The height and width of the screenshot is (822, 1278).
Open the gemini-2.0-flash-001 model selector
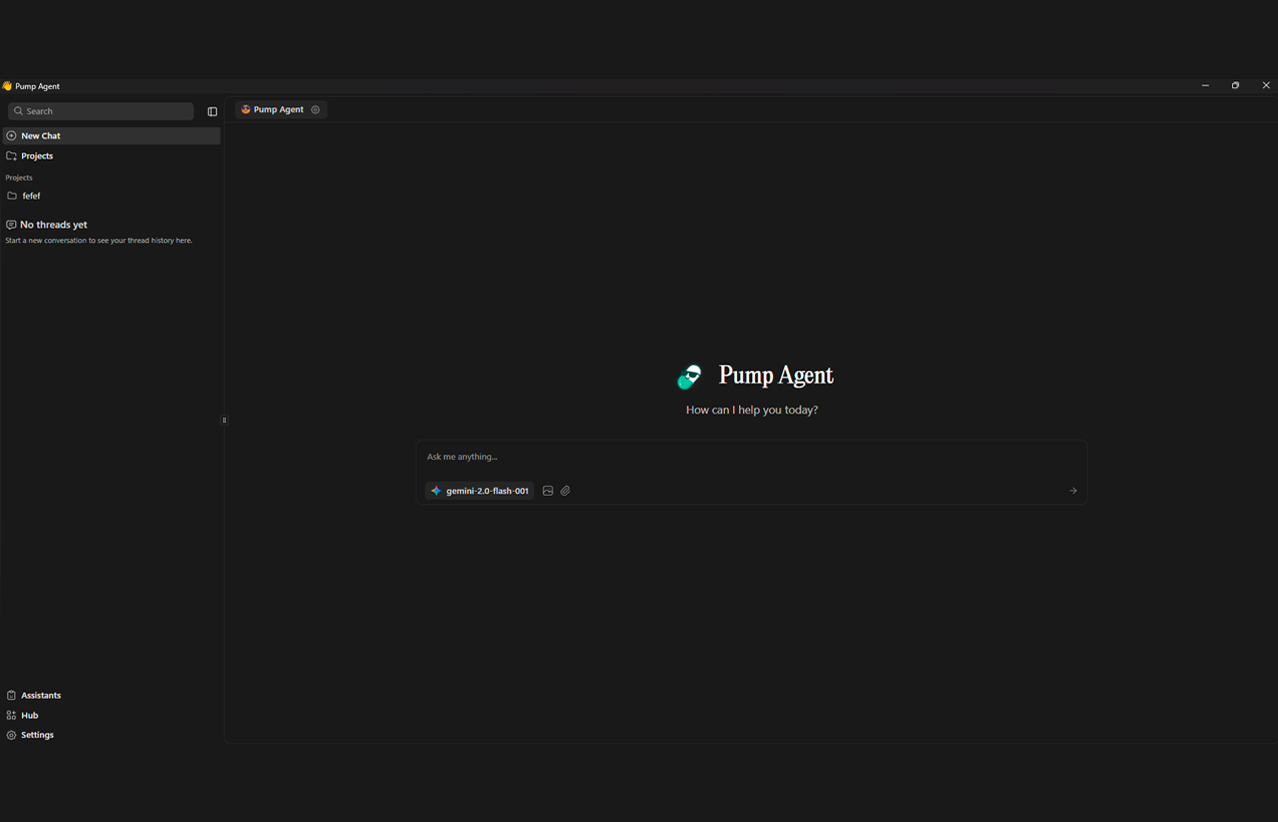479,491
